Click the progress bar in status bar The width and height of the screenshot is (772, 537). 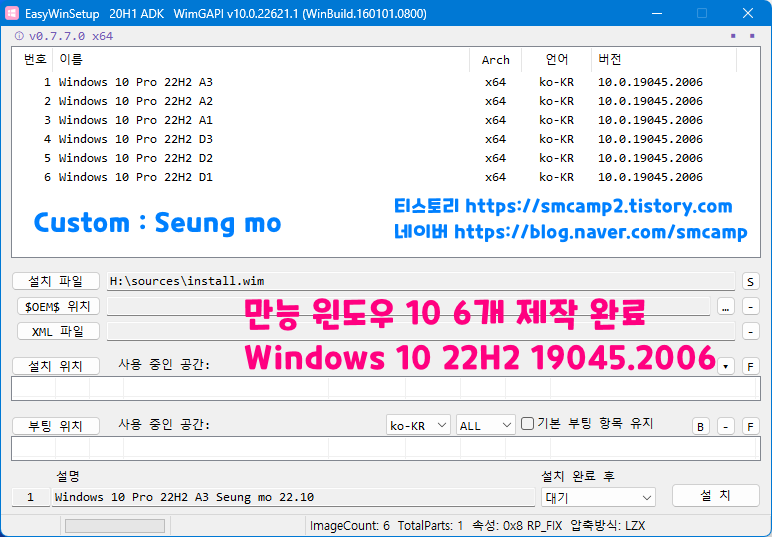[115, 526]
